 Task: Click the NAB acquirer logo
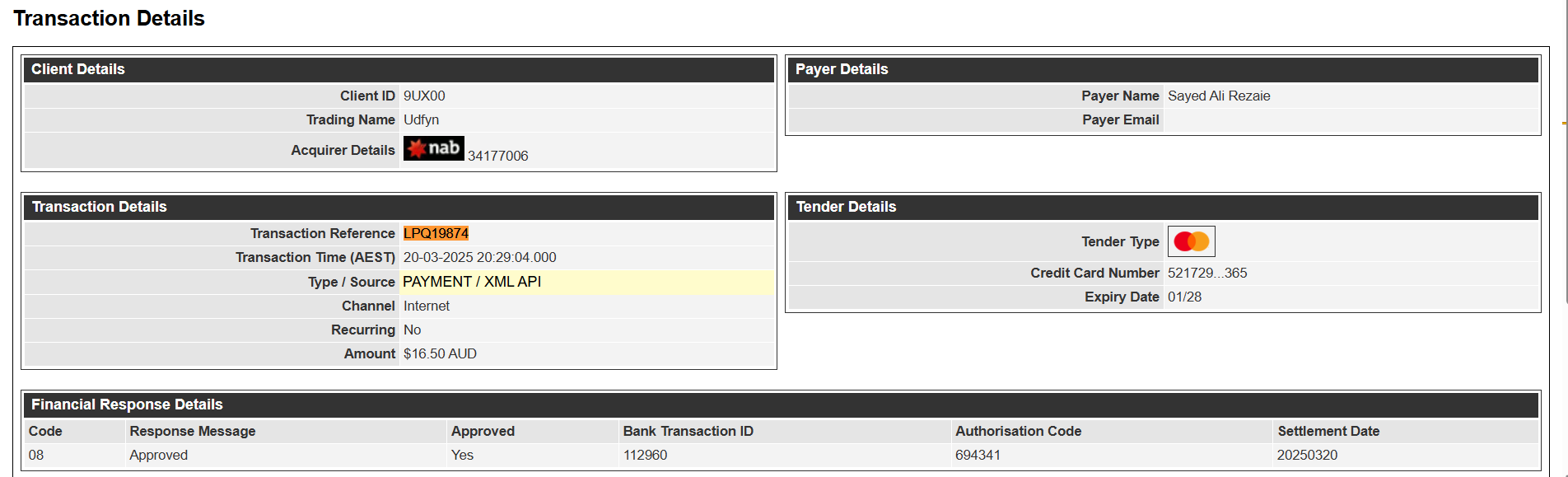433,148
